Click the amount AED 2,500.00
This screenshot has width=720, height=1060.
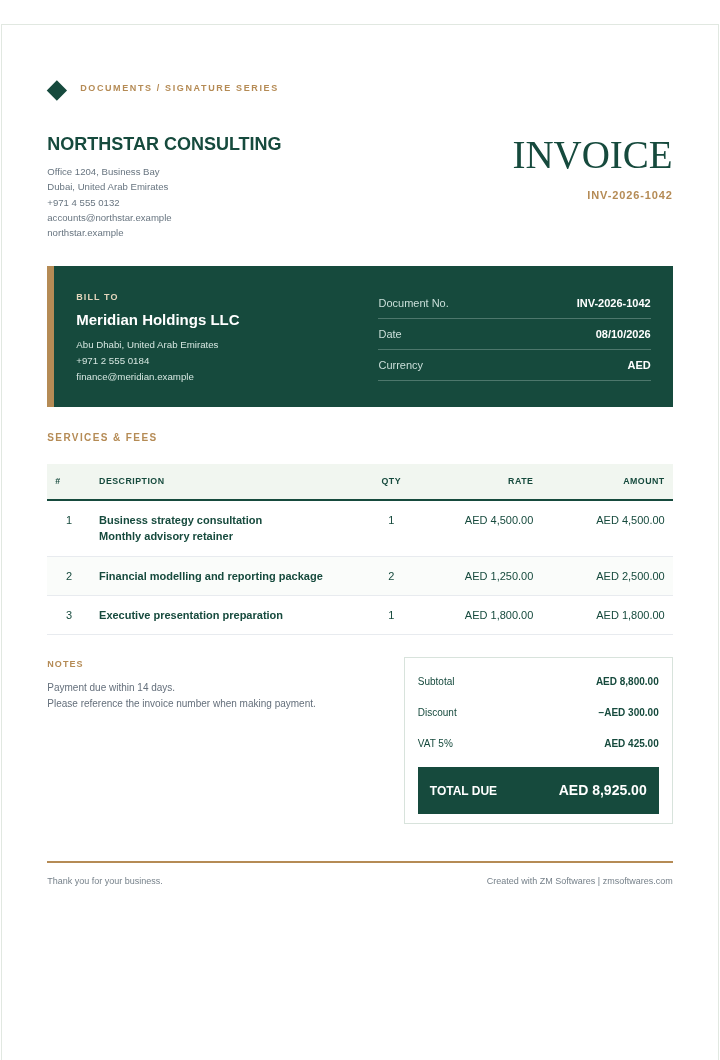(630, 576)
